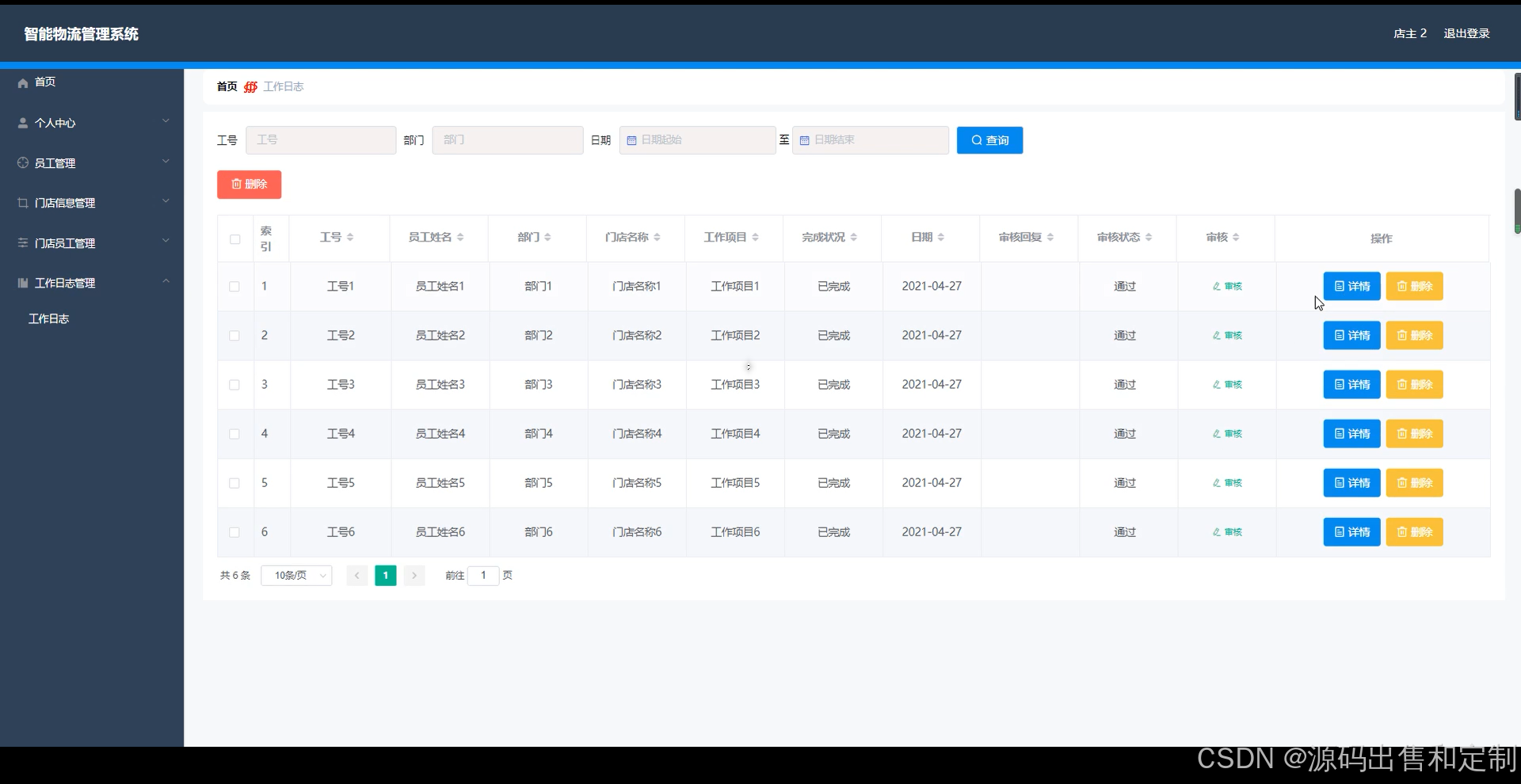Click the red 删除 batch delete button
Viewport: 1521px width, 784px height.
[x=249, y=185]
